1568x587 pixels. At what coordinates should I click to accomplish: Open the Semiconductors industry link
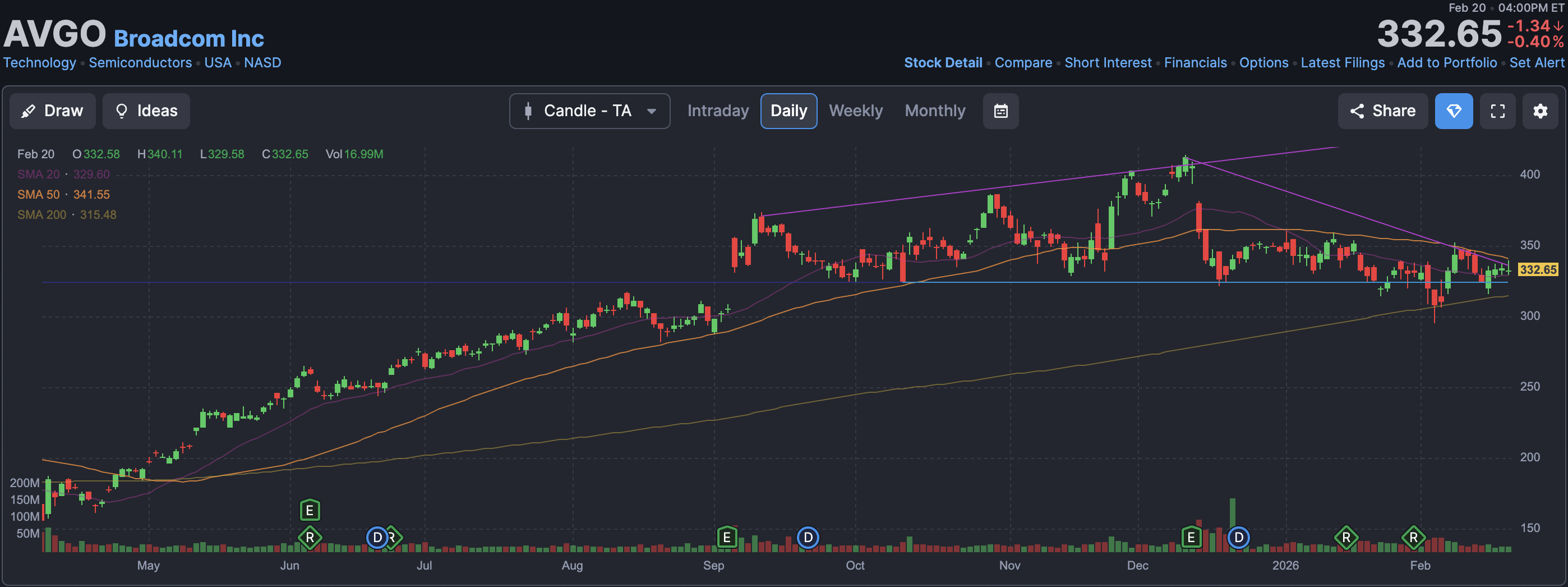pyautogui.click(x=140, y=63)
